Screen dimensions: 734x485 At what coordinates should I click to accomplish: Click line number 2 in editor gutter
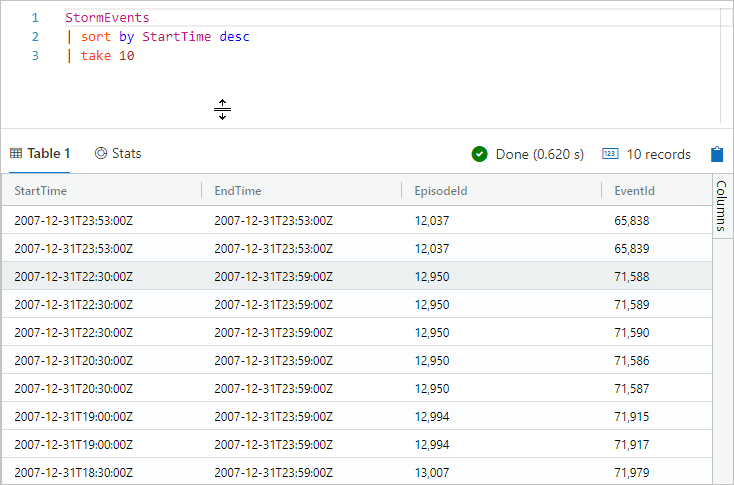[x=35, y=37]
